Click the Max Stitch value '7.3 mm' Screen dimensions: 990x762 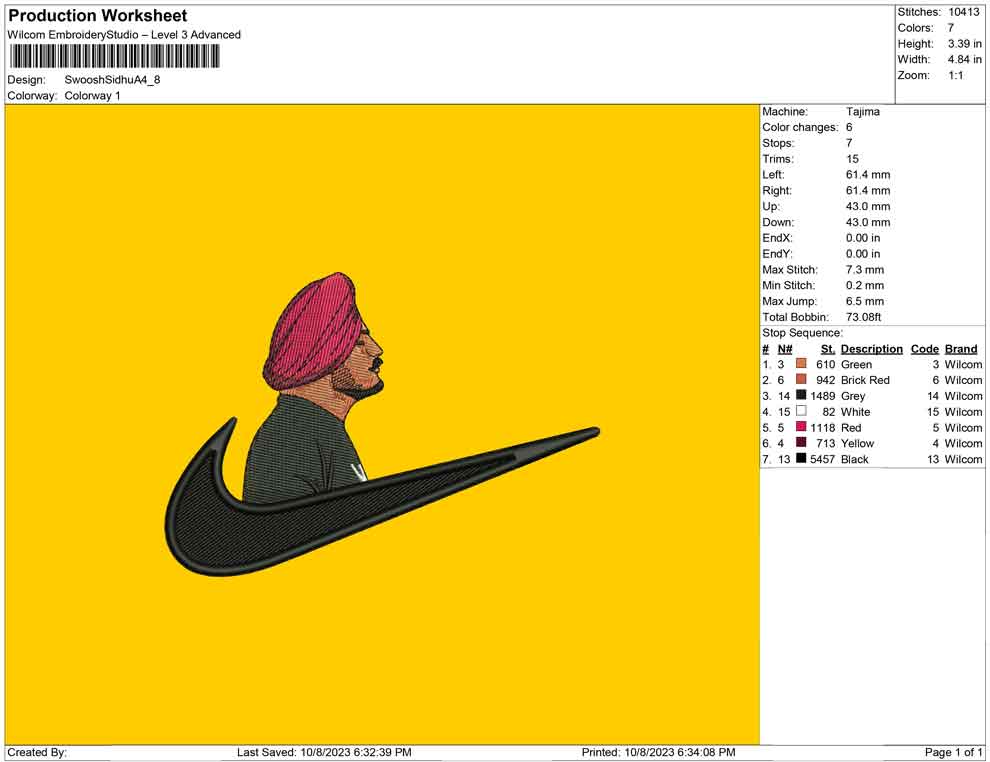click(x=865, y=270)
